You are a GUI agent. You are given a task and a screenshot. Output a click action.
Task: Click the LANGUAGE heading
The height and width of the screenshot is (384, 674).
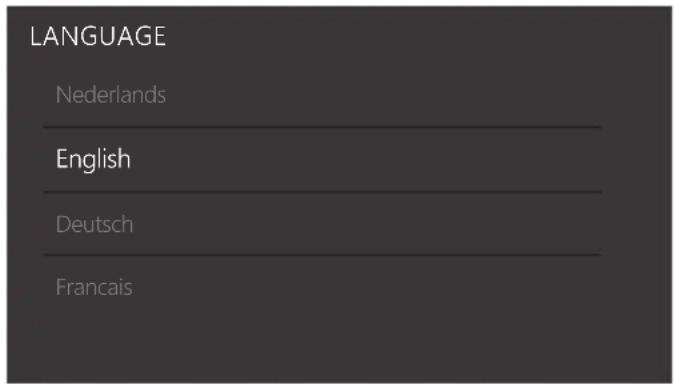[x=98, y=36]
